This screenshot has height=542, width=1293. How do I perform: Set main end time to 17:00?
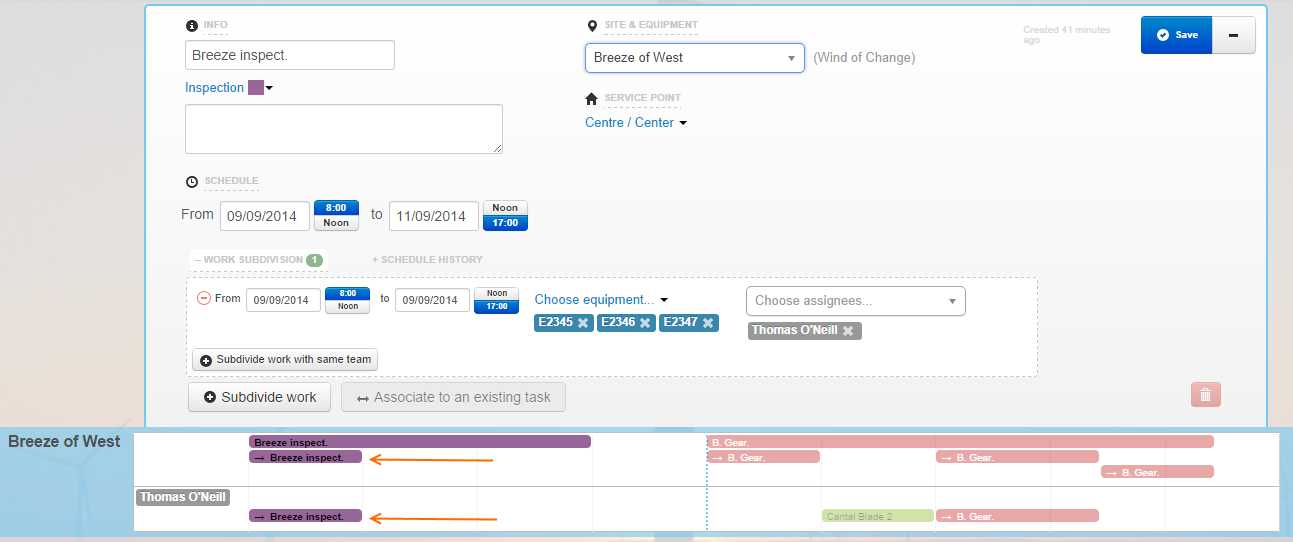click(x=505, y=222)
